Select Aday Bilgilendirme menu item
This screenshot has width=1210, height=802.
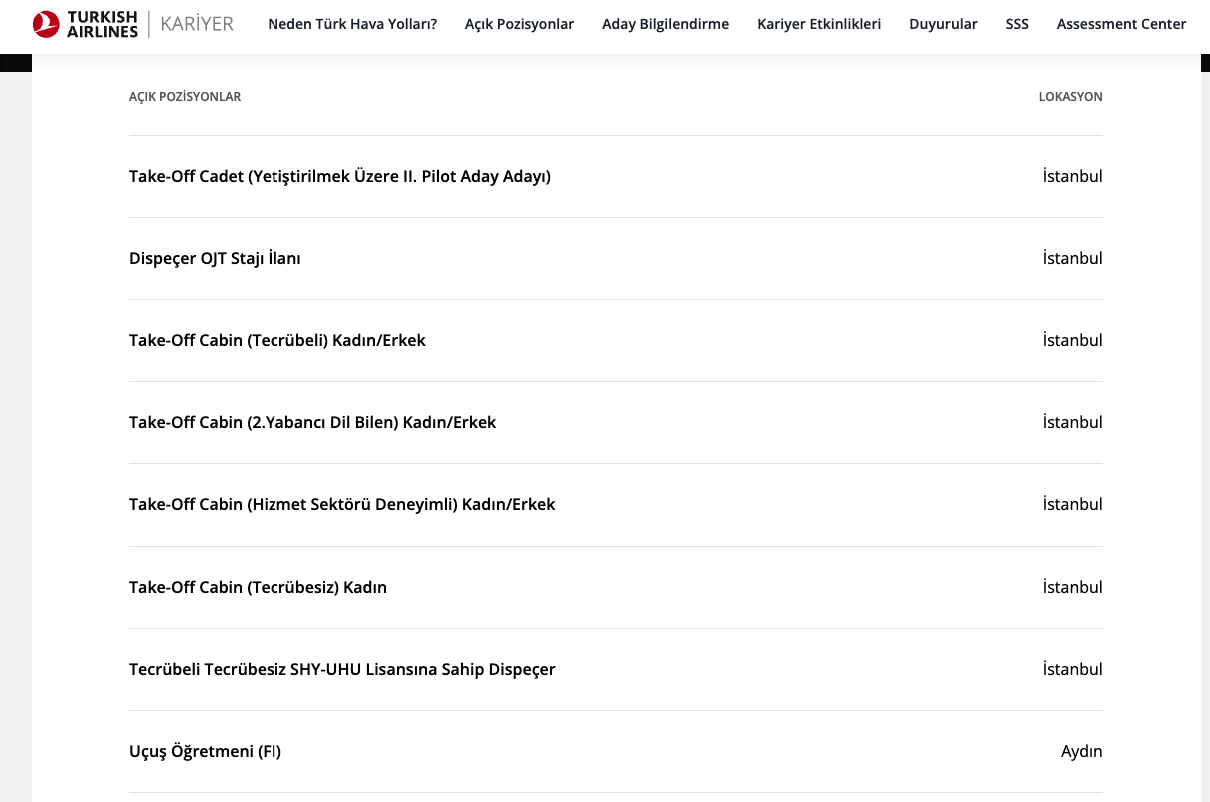click(665, 24)
